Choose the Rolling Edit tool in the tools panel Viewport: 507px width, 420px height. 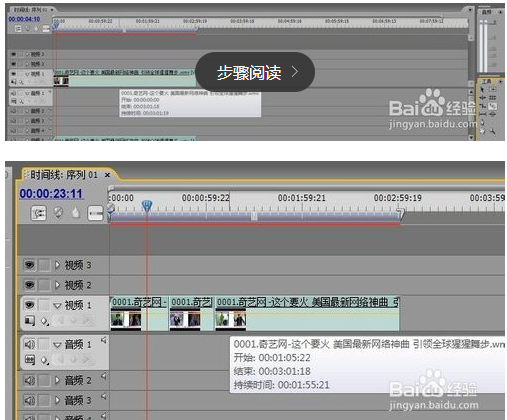[492, 98]
